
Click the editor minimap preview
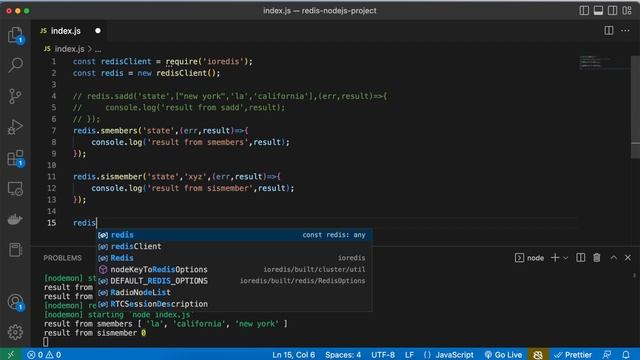point(604,62)
